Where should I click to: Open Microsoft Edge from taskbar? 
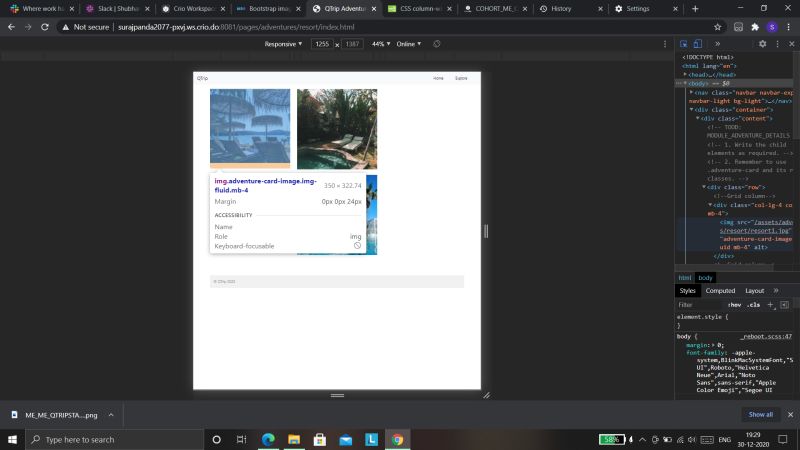pos(268,439)
